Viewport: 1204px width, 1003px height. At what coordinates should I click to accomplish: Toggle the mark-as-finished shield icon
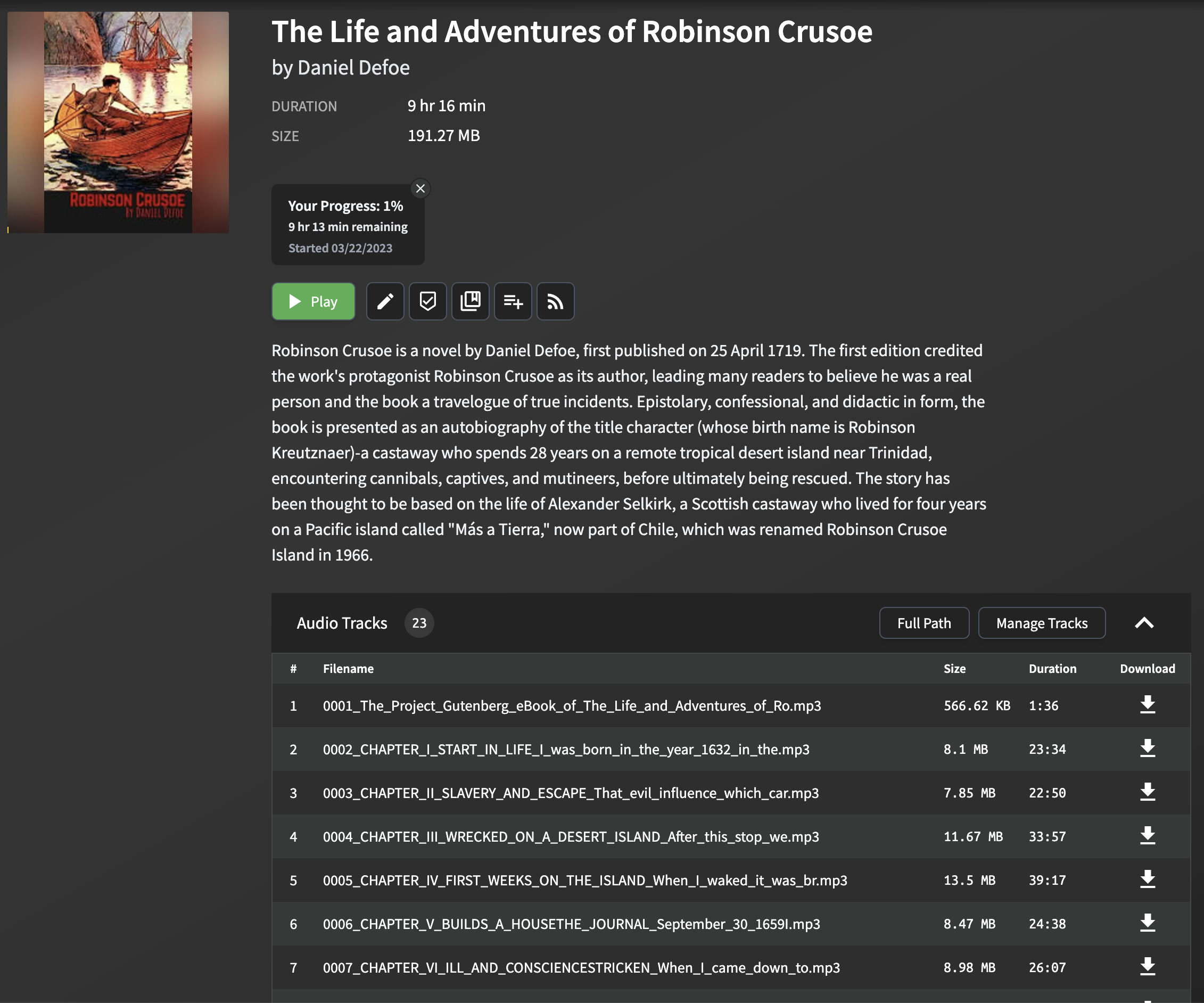pos(428,301)
